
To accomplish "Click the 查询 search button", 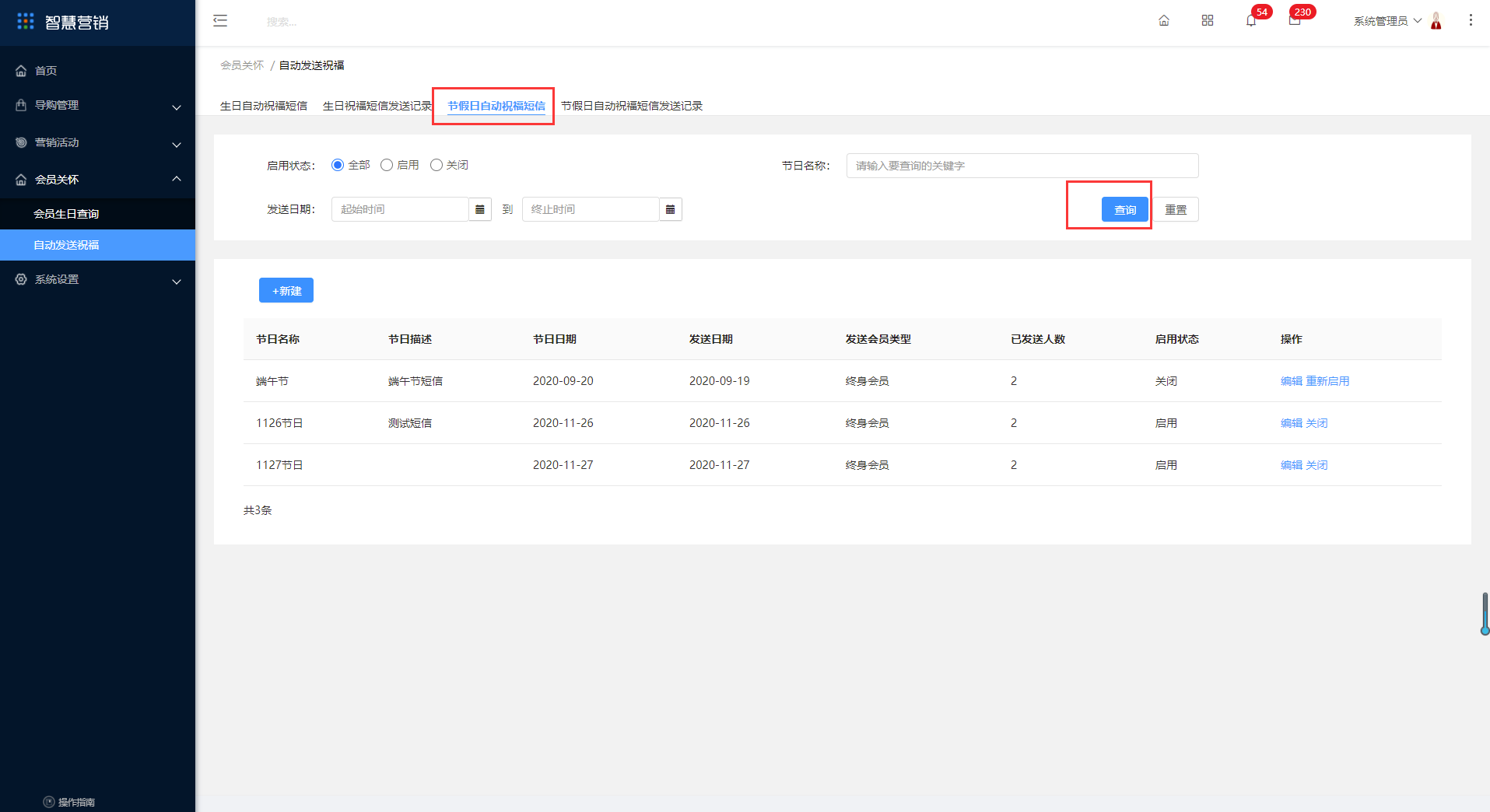I will pos(1125,210).
